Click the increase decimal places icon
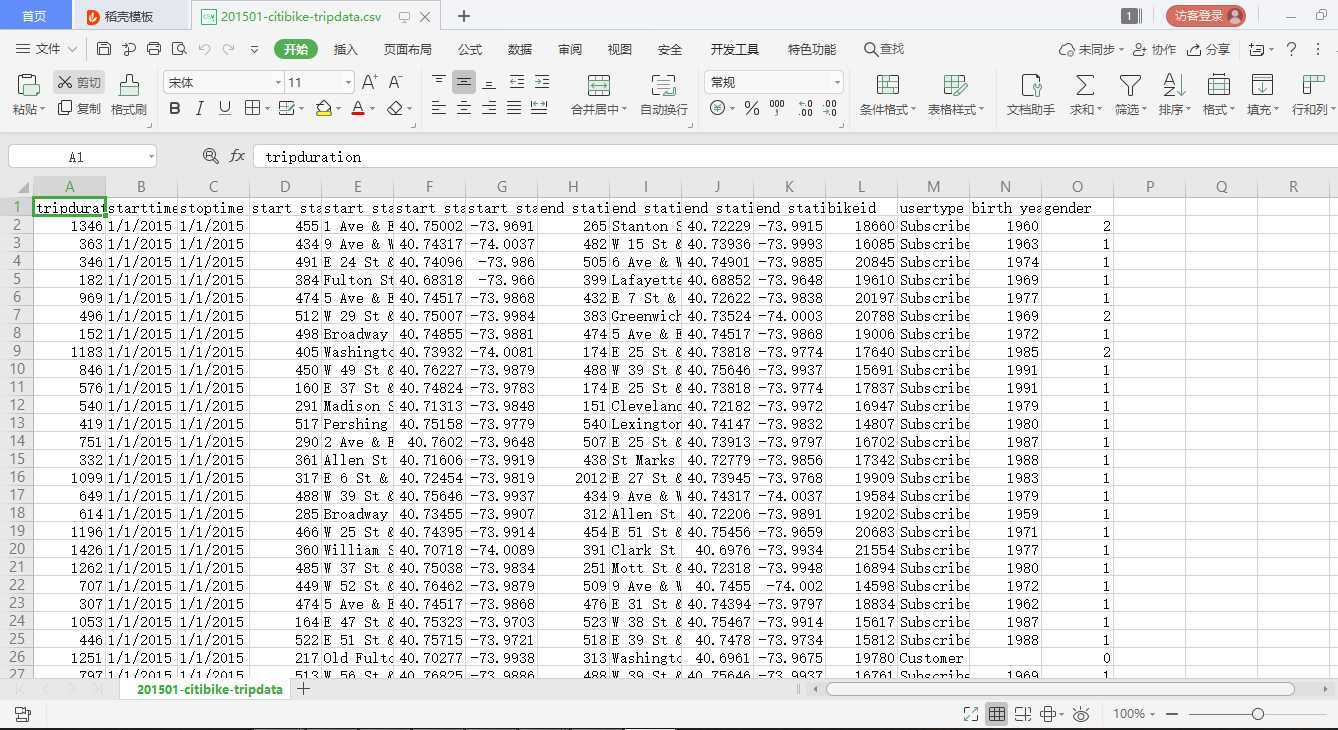Viewport: 1338px width, 730px height. [x=805, y=108]
